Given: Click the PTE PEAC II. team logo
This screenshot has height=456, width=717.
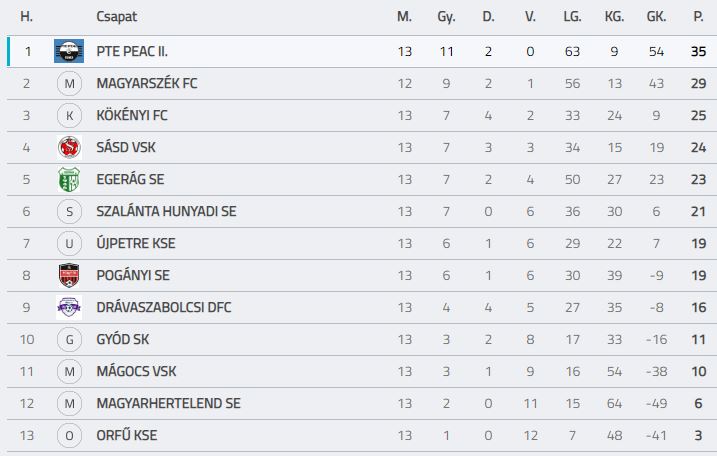Looking at the screenshot, I should (69, 51).
